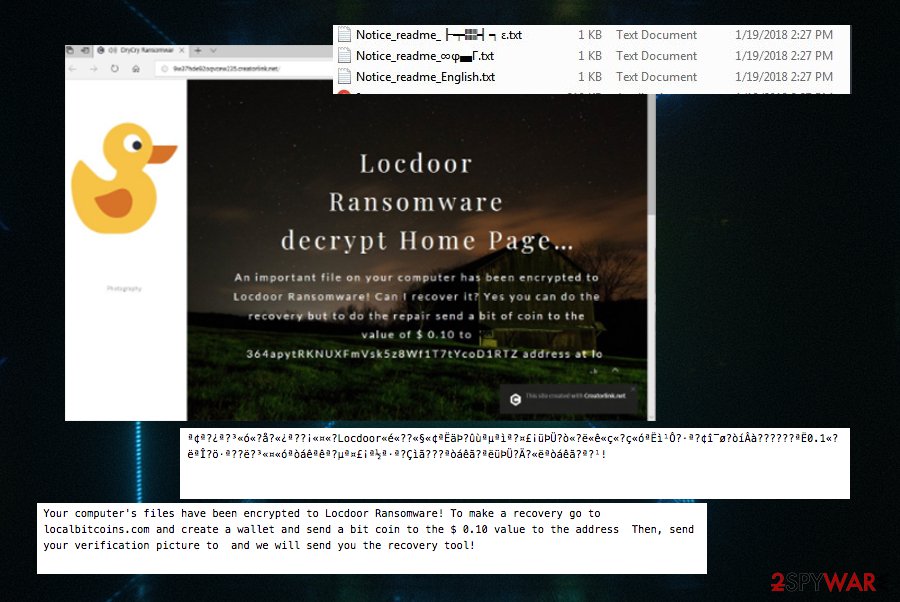Visit the Creatorlink.net link in the footer badge
The width and height of the screenshot is (900, 602).
(x=605, y=396)
